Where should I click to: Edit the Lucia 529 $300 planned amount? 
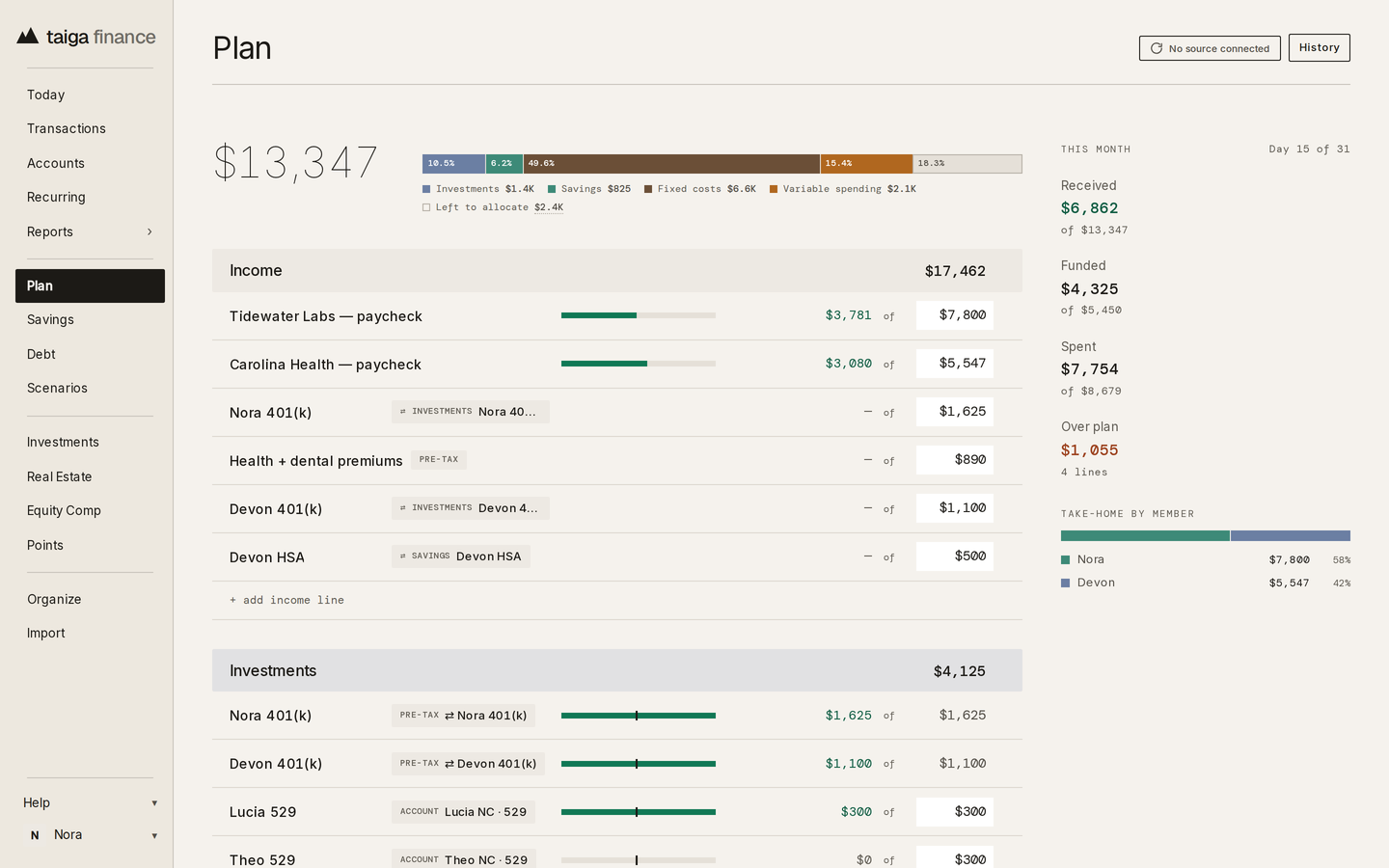[955, 812]
